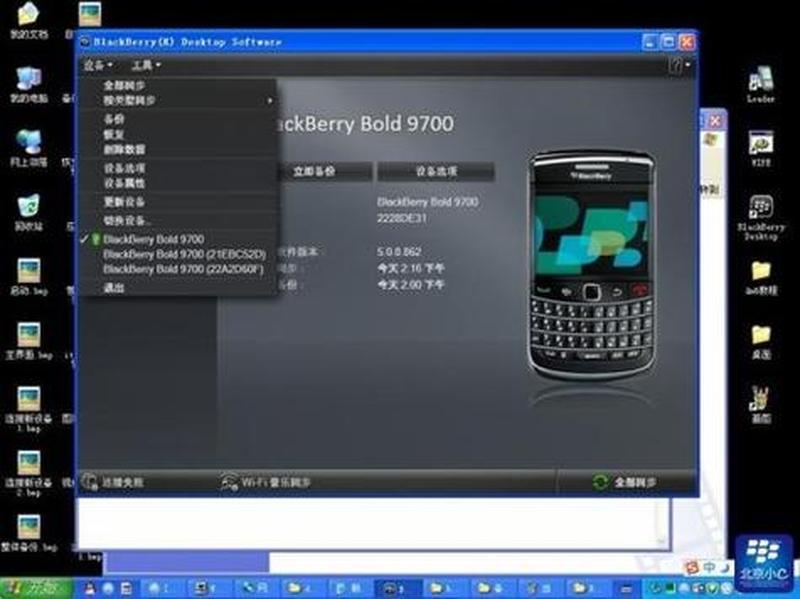This screenshot has height=599, width=800.
Task: Click the BlackBerry Bold 9700 heading
Action: pos(363,124)
